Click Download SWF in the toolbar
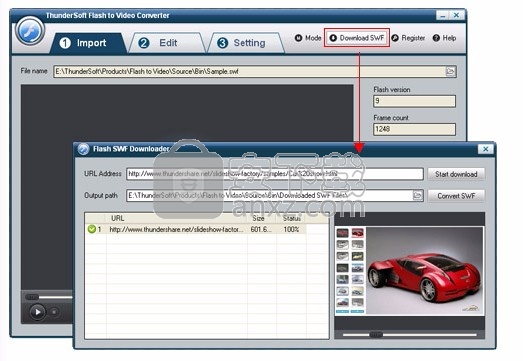 [357, 38]
